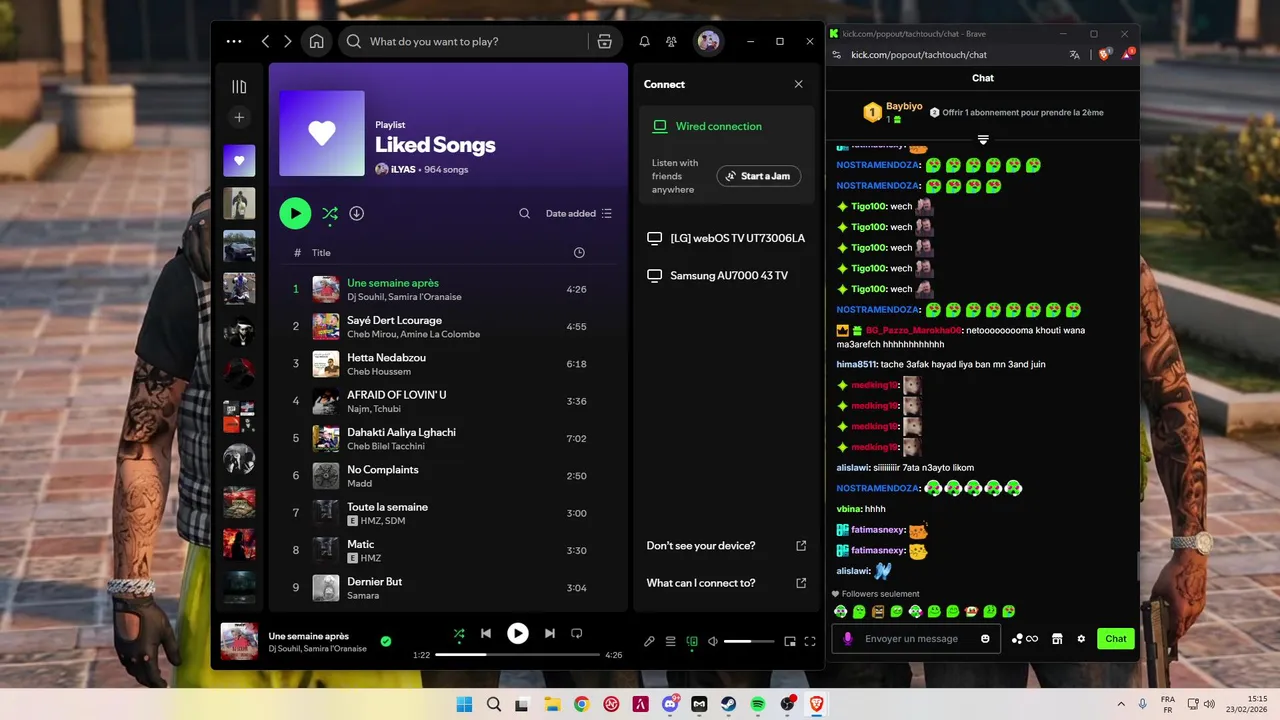Play the Liked Songs playlist
This screenshot has width=1280, height=720.
pos(295,213)
